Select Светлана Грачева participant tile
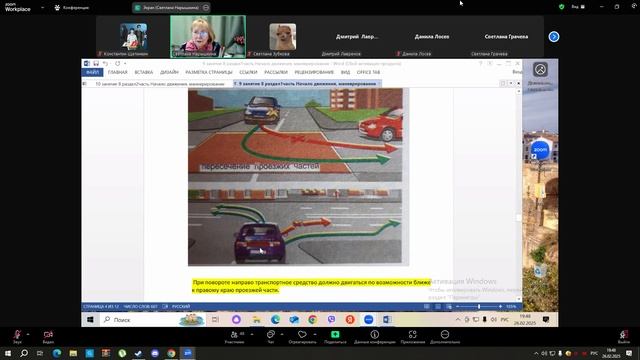Screen dimensions: 640x360 point(506,37)
